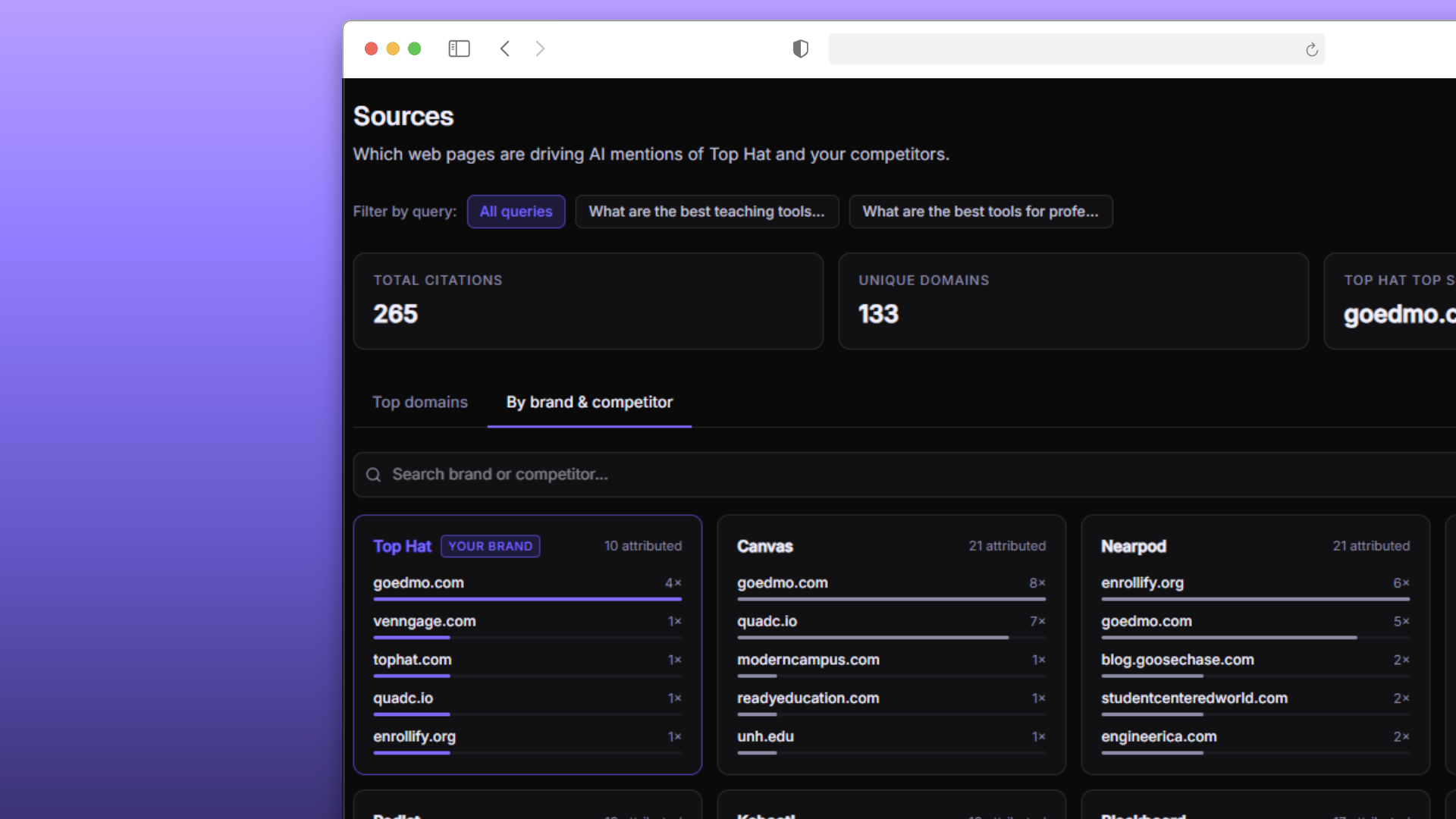Select the All queries filter
The height and width of the screenshot is (819, 1456).
(516, 212)
